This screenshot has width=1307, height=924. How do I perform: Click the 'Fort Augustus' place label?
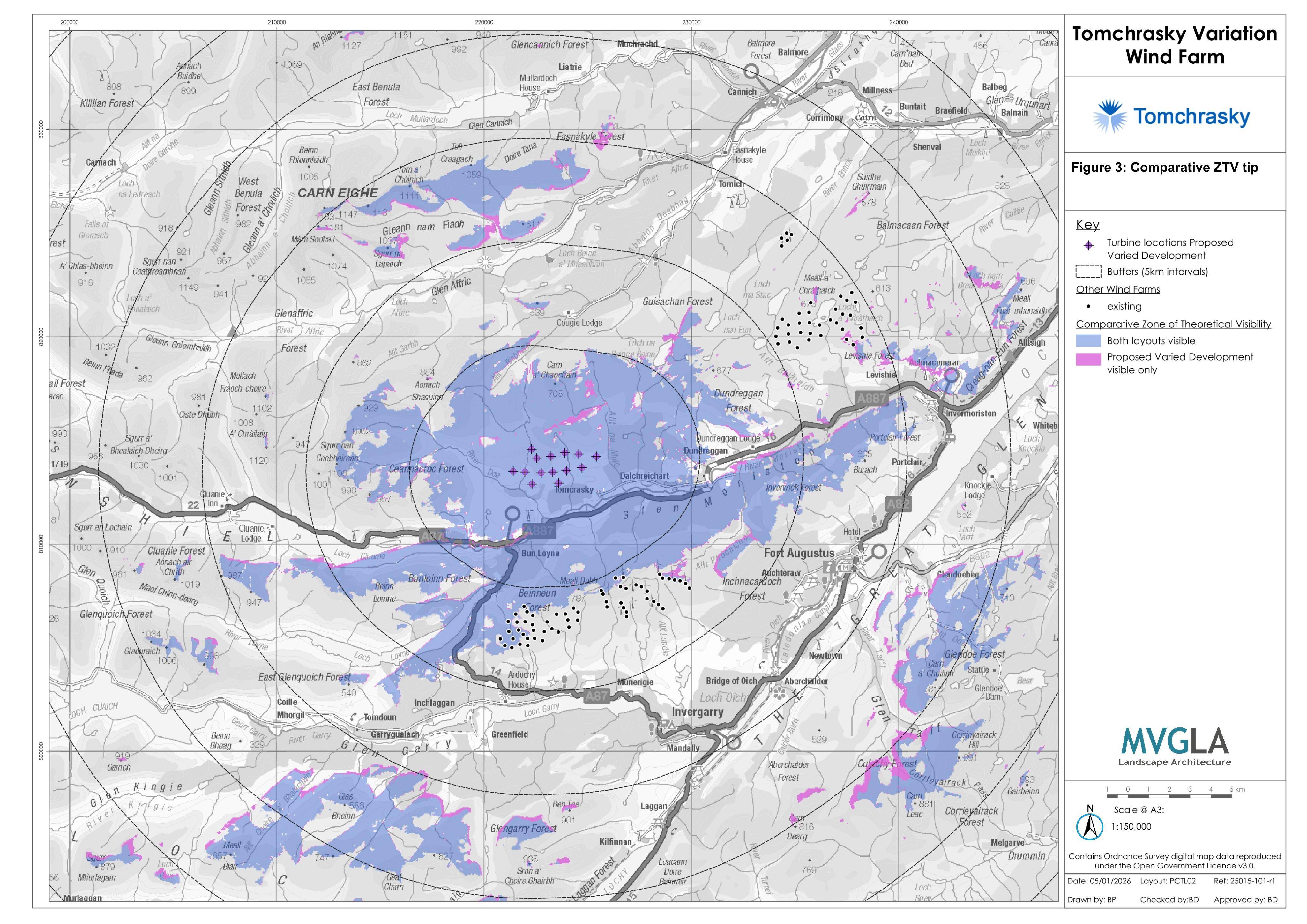(799, 553)
